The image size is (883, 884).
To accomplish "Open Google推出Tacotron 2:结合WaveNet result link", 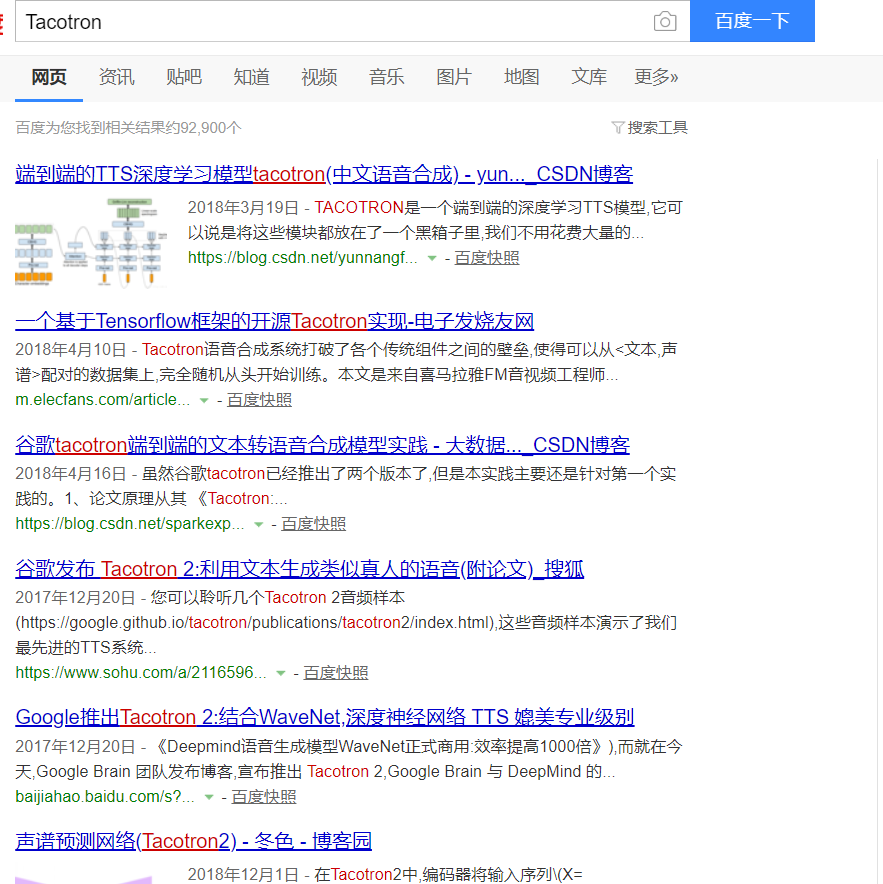I will click(x=325, y=717).
